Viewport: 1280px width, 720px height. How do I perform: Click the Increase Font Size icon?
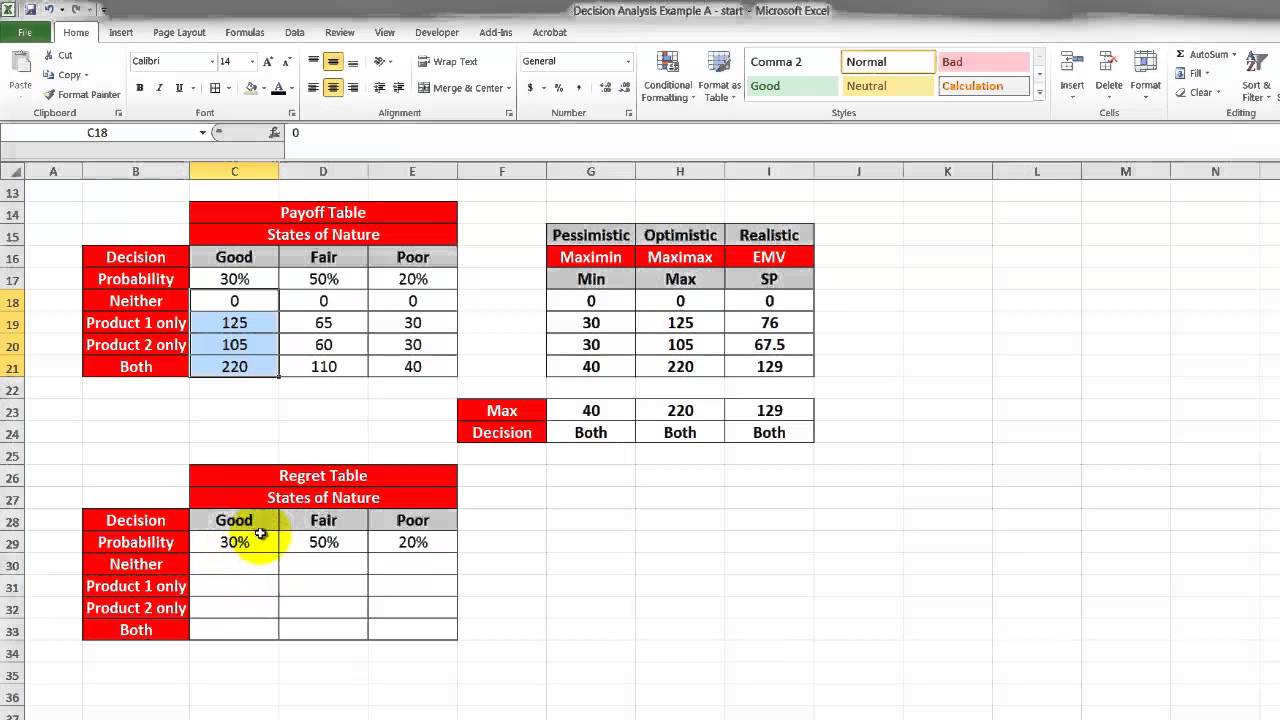(268, 61)
